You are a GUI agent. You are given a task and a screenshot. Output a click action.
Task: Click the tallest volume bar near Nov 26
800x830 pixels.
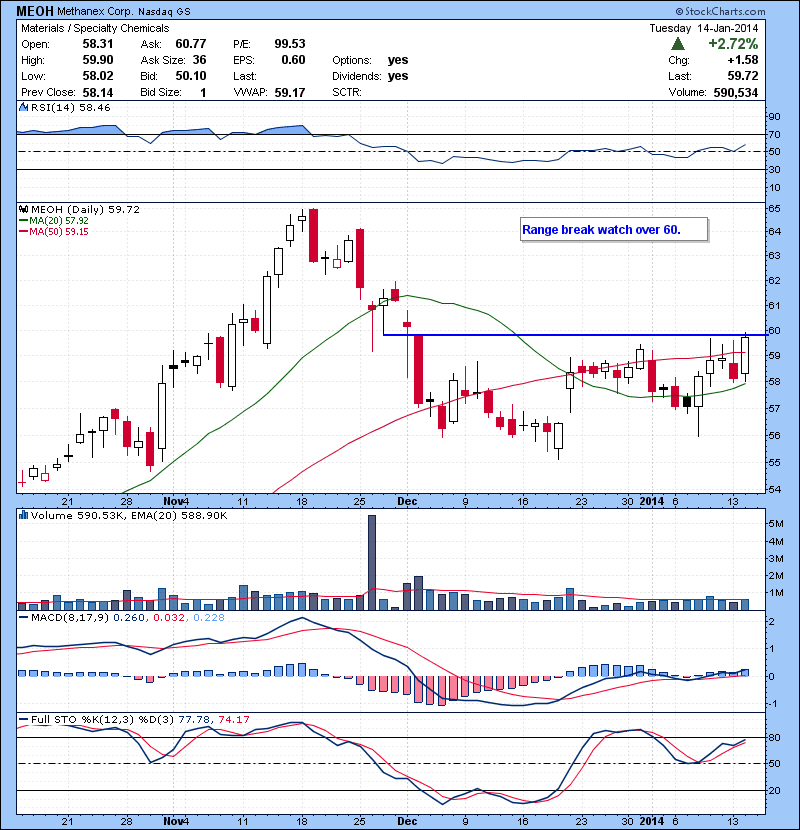pos(372,563)
